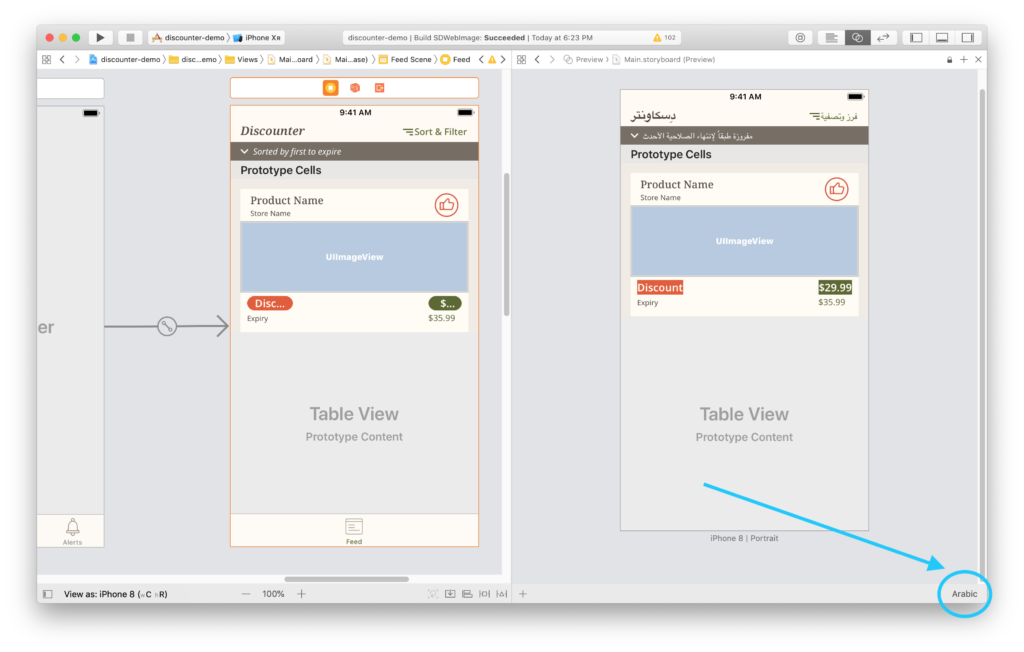Click the Update Frames button
The width and height of the screenshot is (1024, 652).
click(432, 594)
